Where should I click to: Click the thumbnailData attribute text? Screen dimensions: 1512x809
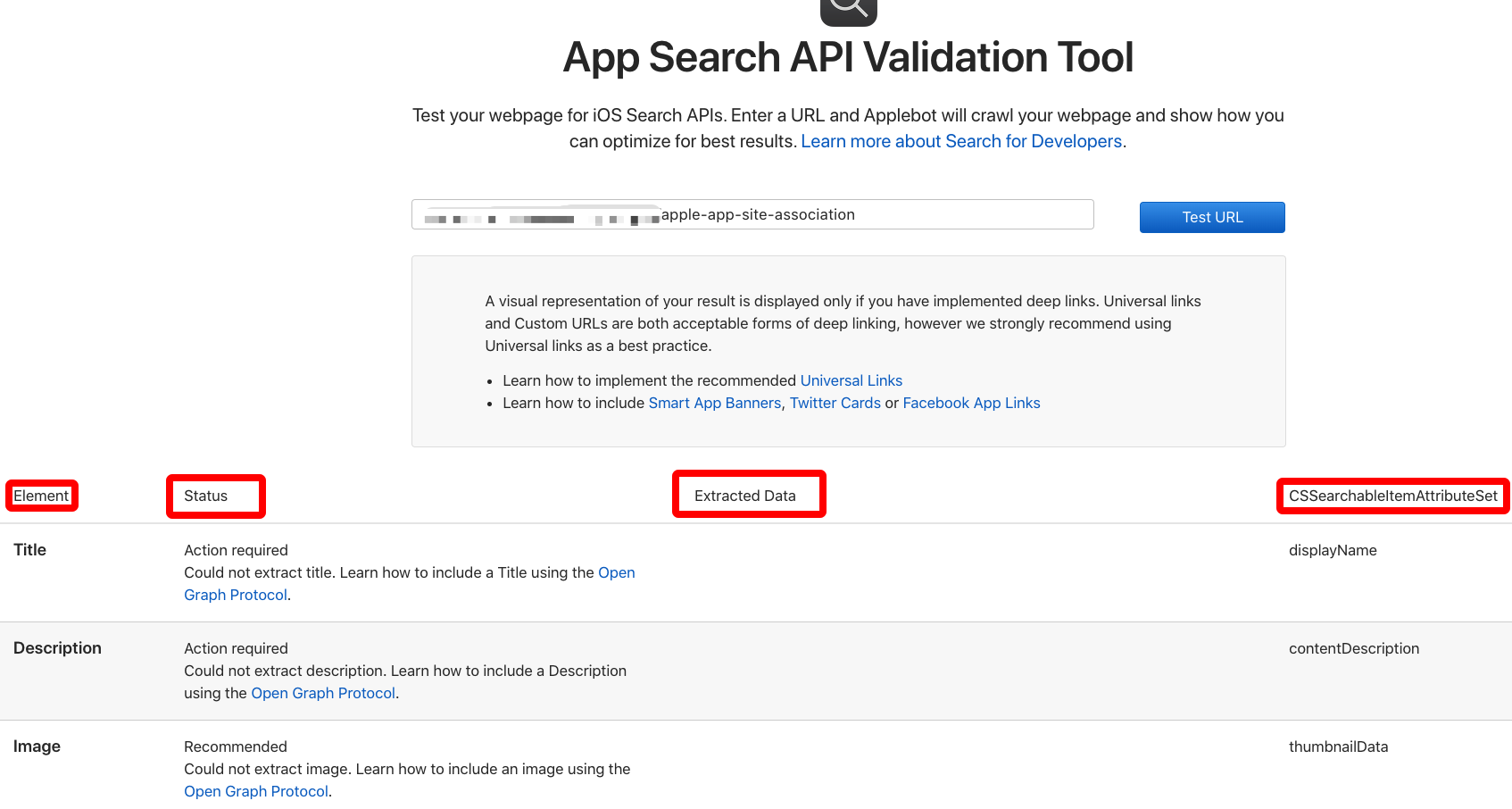[x=1339, y=746]
